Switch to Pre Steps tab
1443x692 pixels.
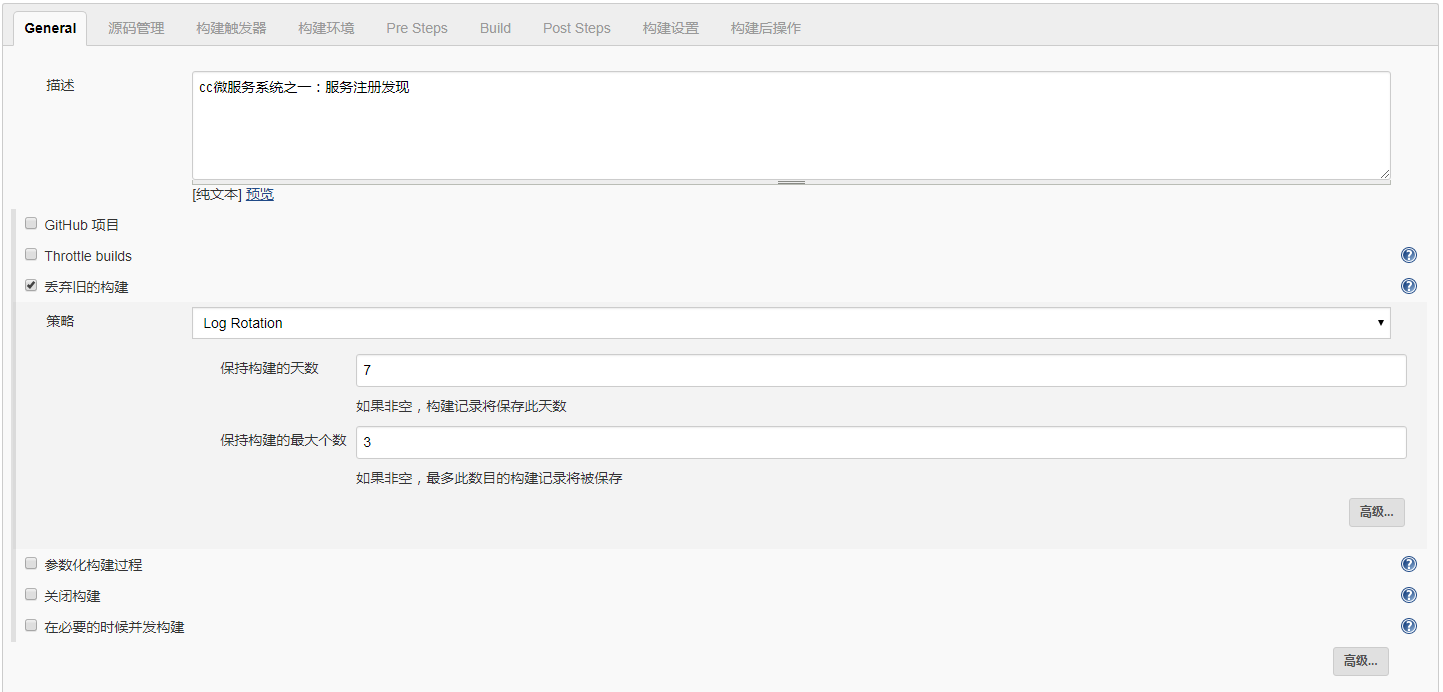coord(417,28)
